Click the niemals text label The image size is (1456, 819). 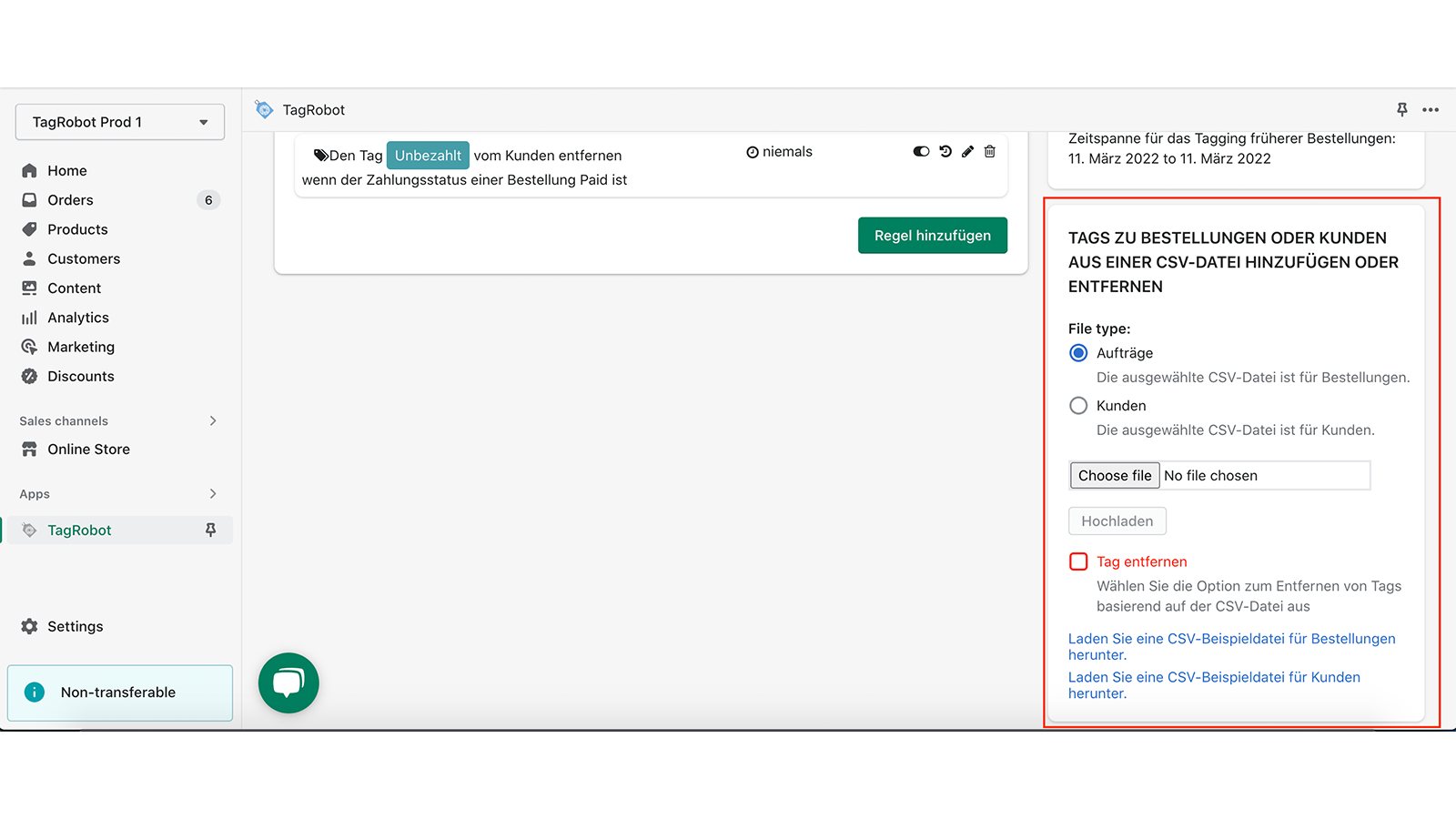click(787, 152)
